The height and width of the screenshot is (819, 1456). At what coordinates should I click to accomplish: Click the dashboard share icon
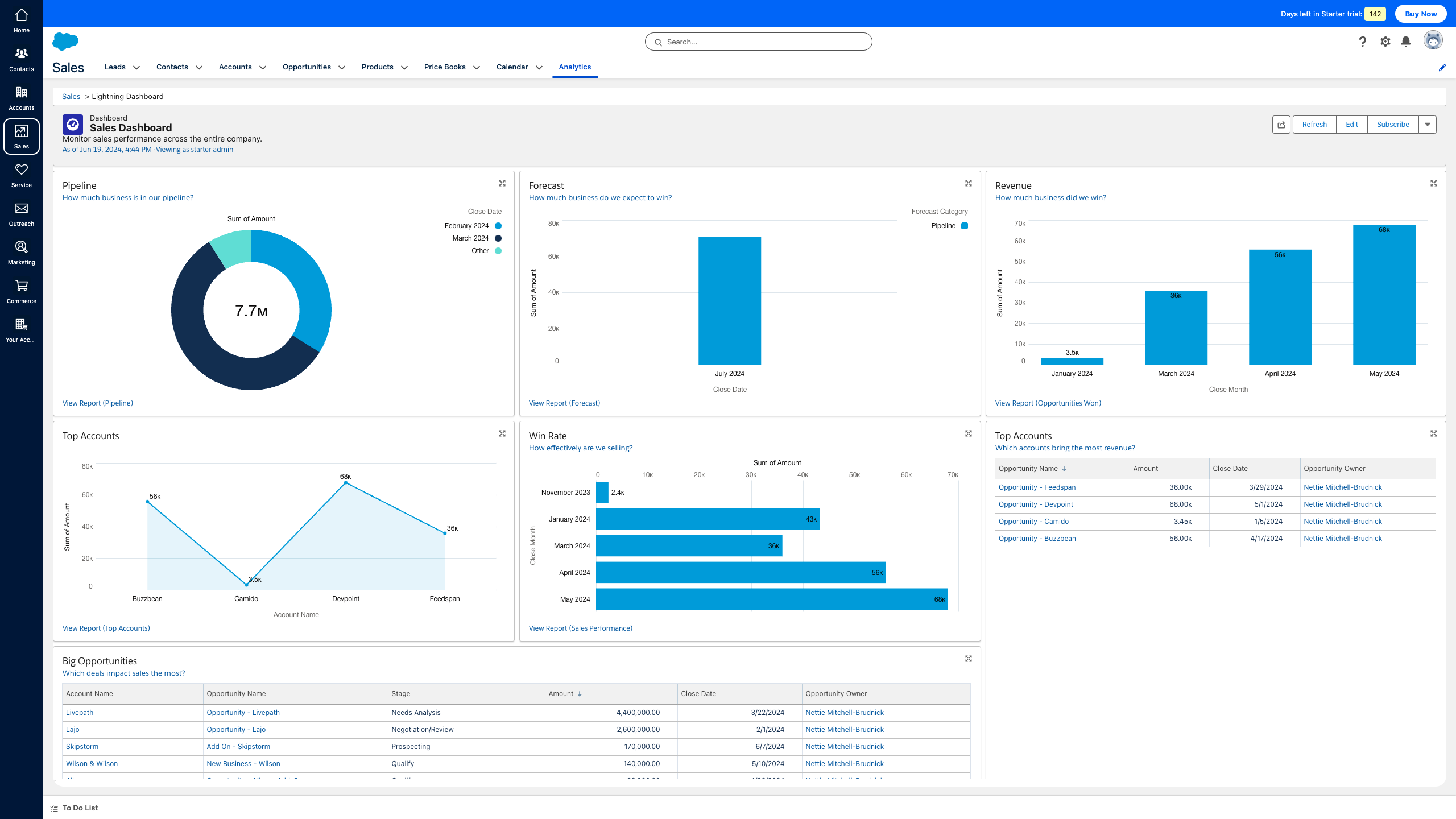[x=1281, y=125]
